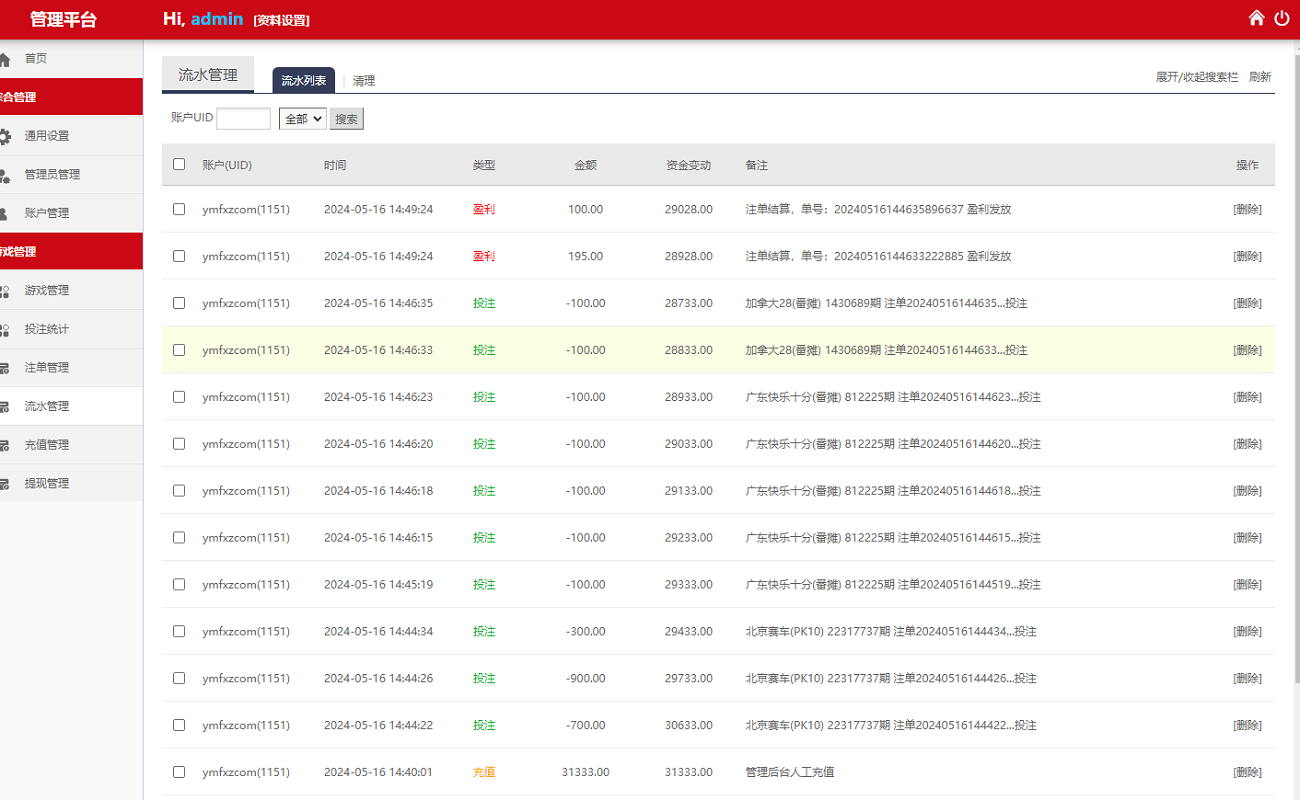Check the row with amount 195.00
Image resolution: width=1300 pixels, height=800 pixels.
(179, 256)
